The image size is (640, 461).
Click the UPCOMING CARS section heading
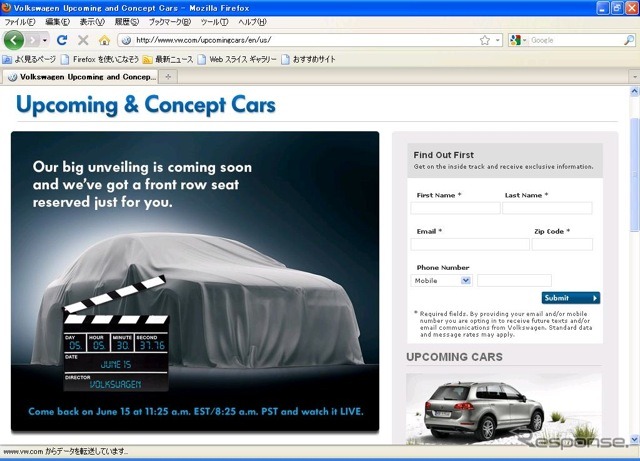[x=454, y=357]
